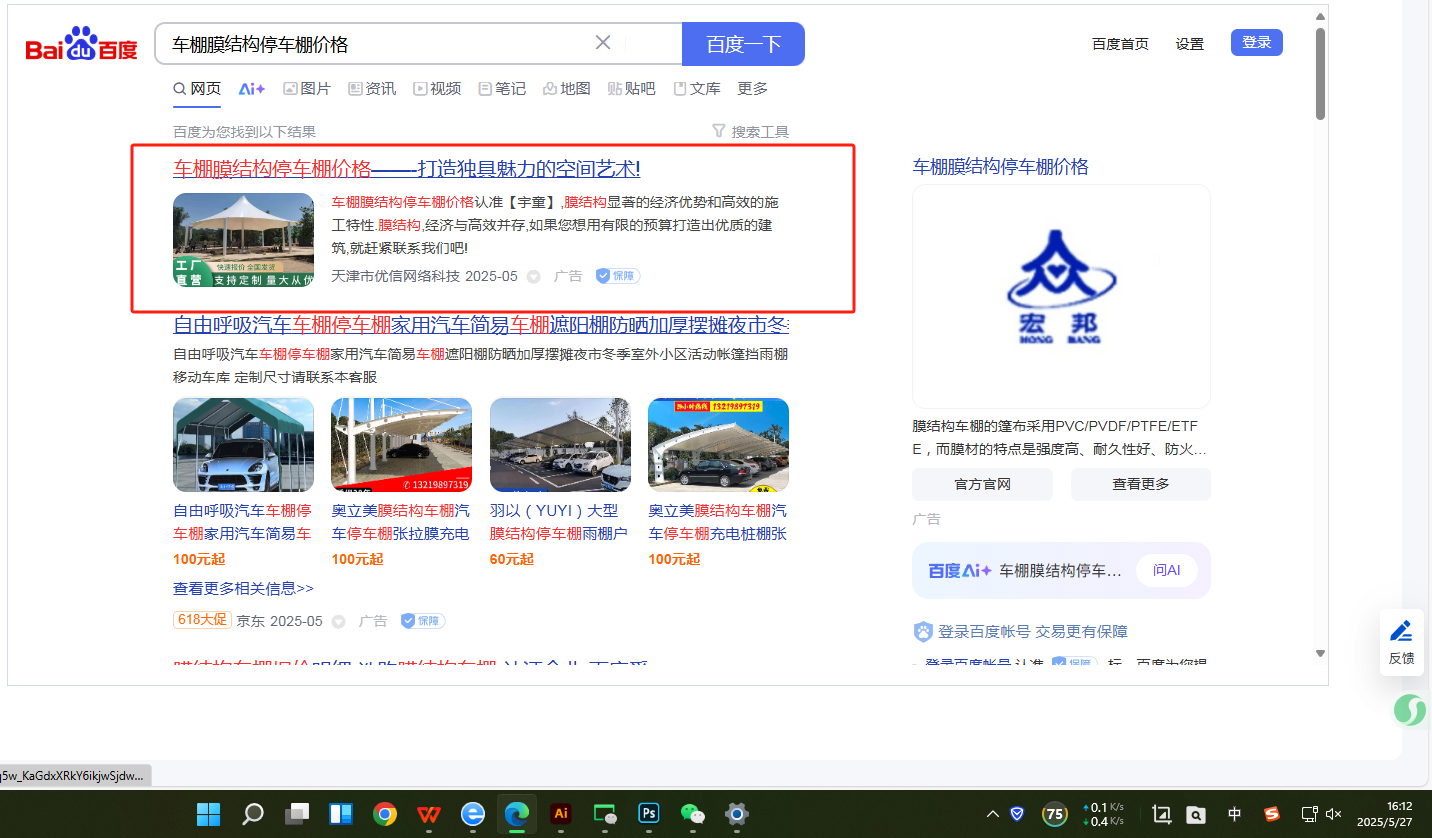Open Adobe Photoshop from the taskbar
Screen dimensions: 1432x838
649,814
